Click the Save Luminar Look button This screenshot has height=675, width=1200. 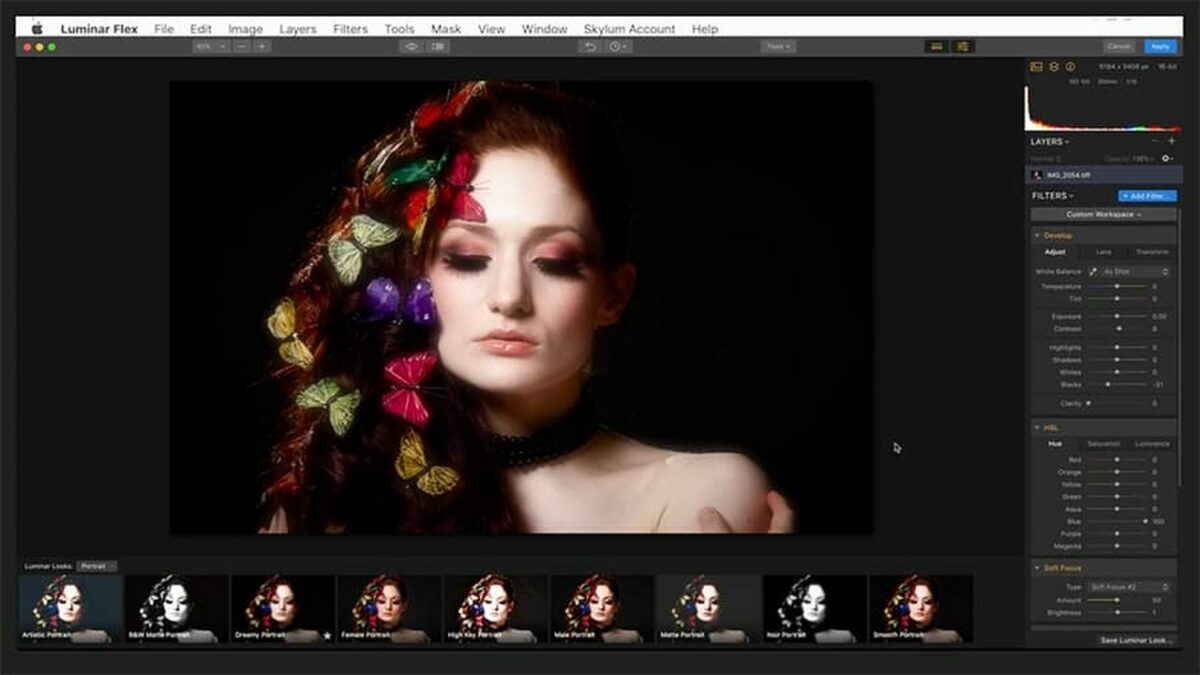point(1134,640)
